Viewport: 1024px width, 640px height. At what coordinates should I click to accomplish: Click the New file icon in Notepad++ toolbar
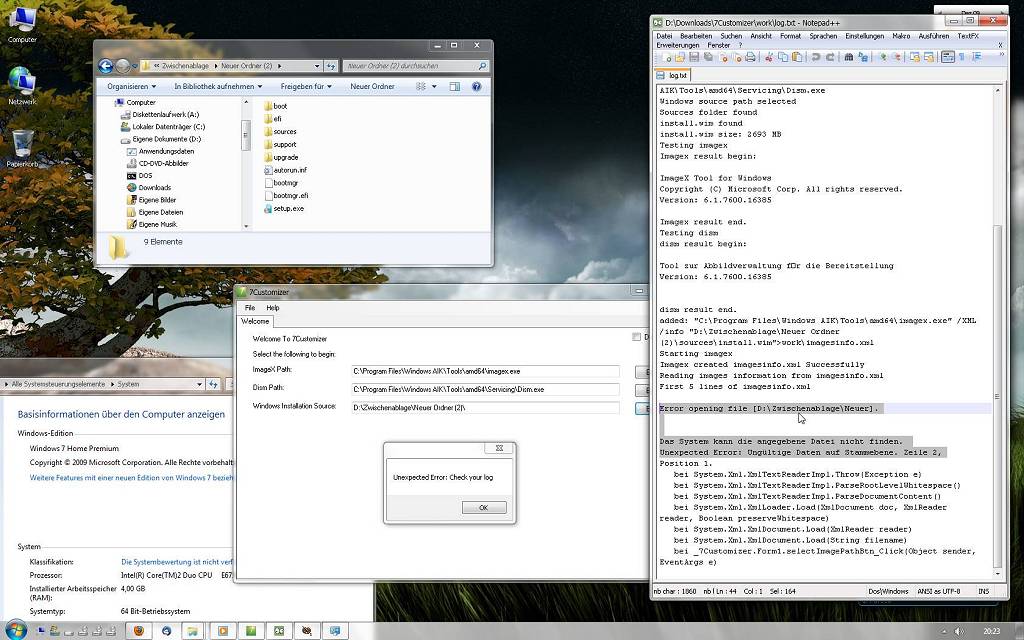[666, 57]
